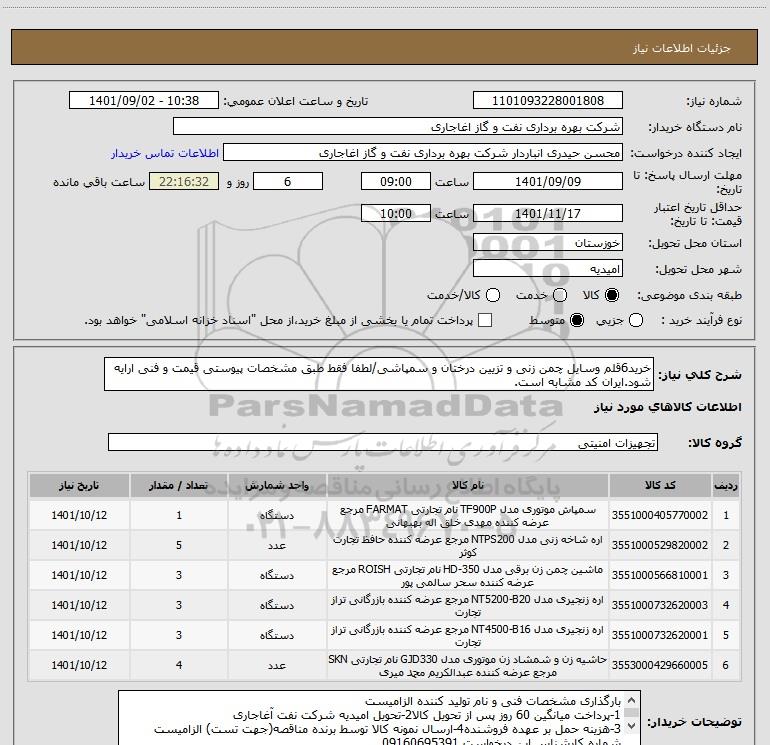Click the days remaining field showing 6
This screenshot has width=770, height=745.
(288, 181)
